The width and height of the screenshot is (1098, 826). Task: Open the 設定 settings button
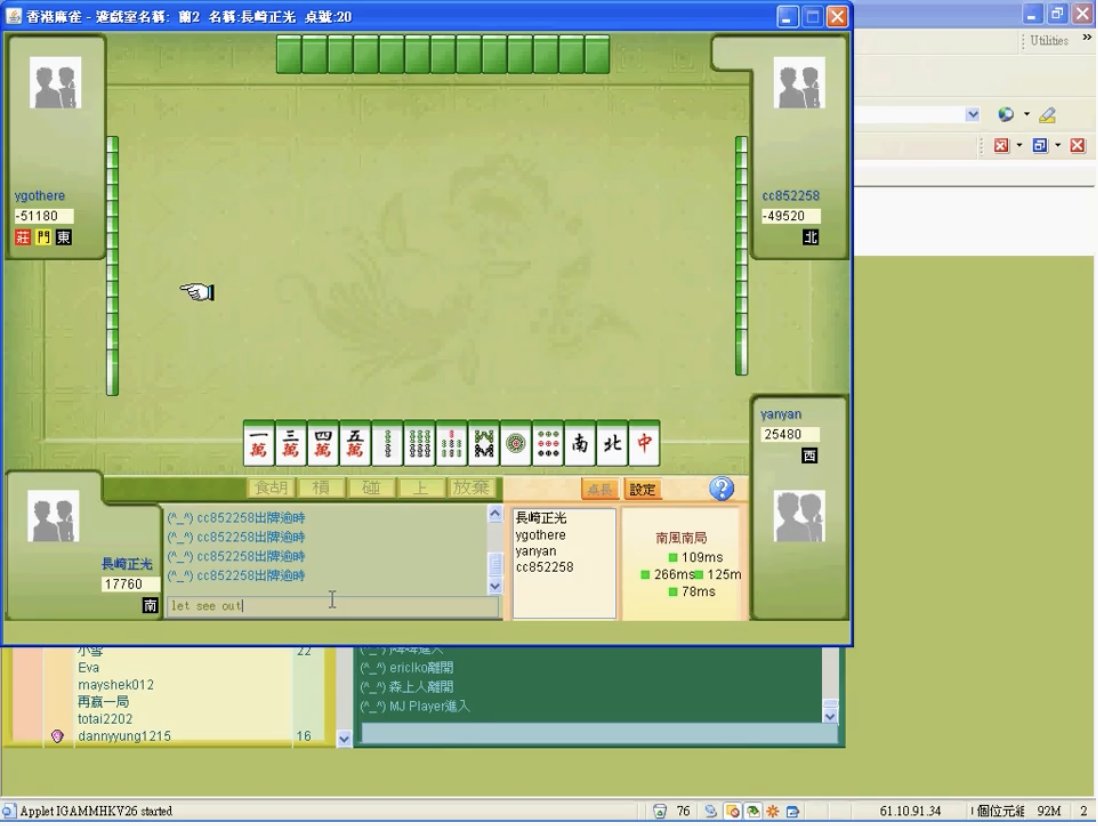point(642,489)
